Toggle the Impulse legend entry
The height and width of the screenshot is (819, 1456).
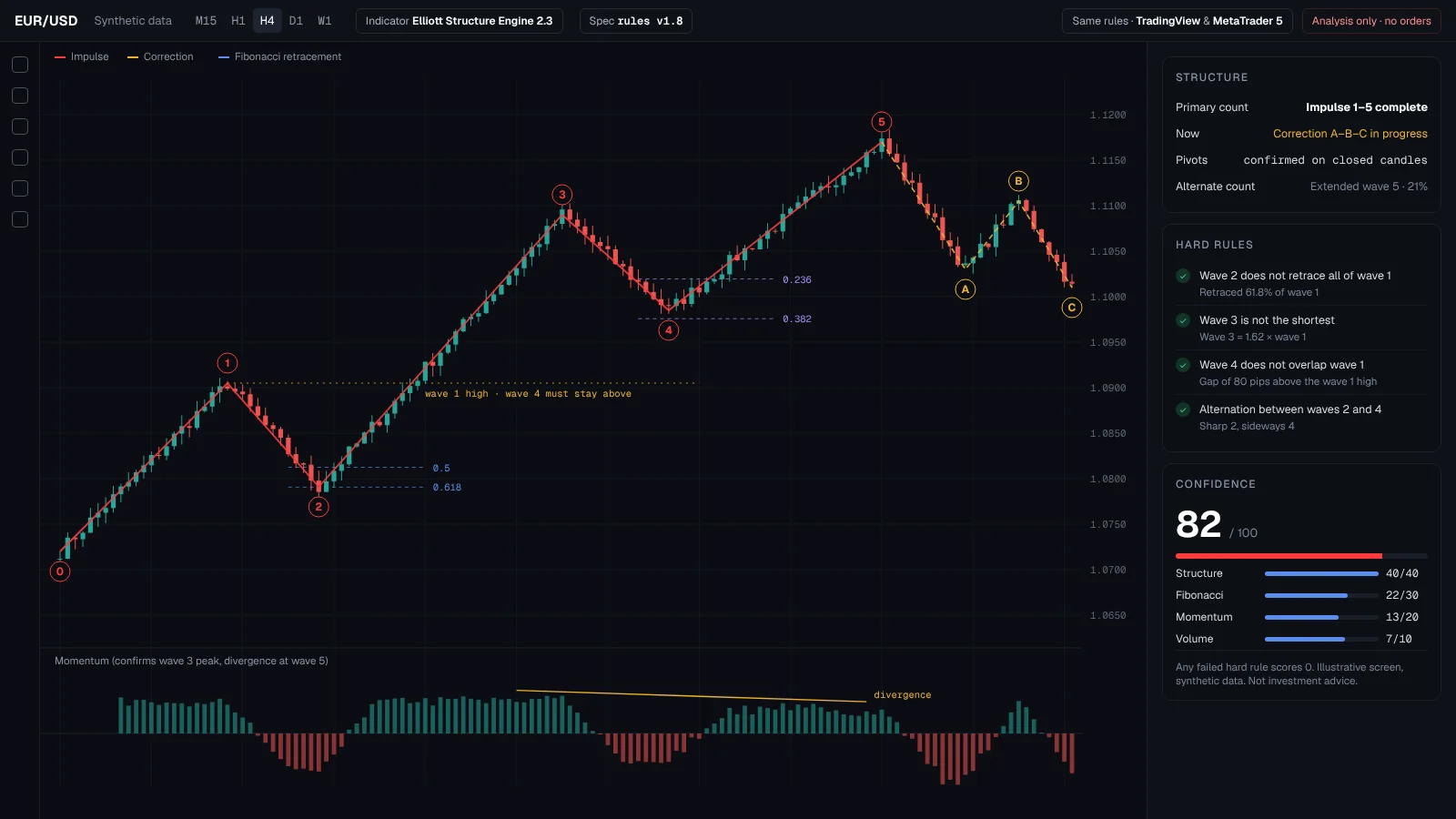(82, 56)
